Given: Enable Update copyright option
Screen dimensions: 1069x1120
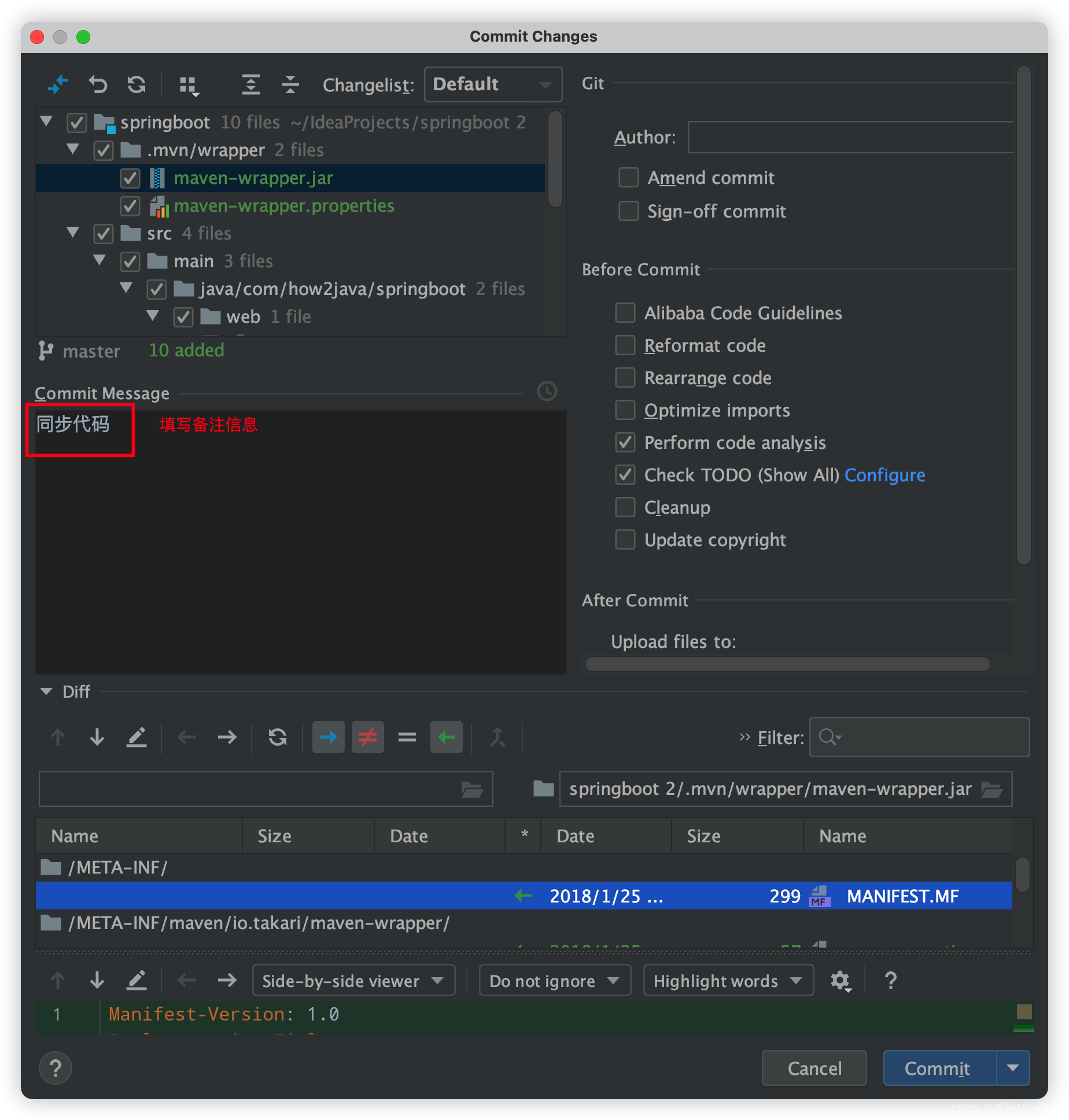Looking at the screenshot, I should coord(625,540).
